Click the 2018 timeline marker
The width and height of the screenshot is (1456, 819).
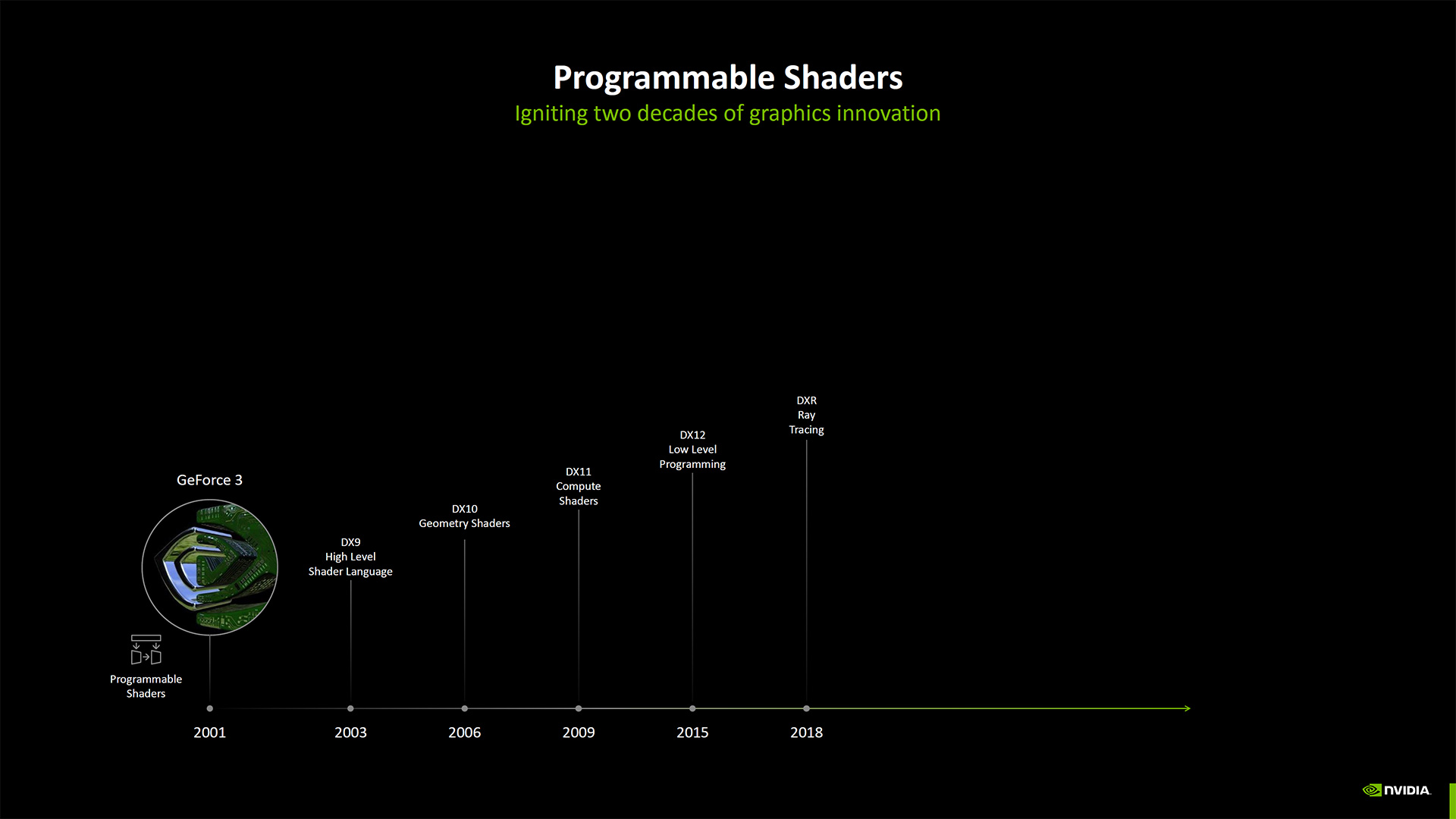[806, 708]
